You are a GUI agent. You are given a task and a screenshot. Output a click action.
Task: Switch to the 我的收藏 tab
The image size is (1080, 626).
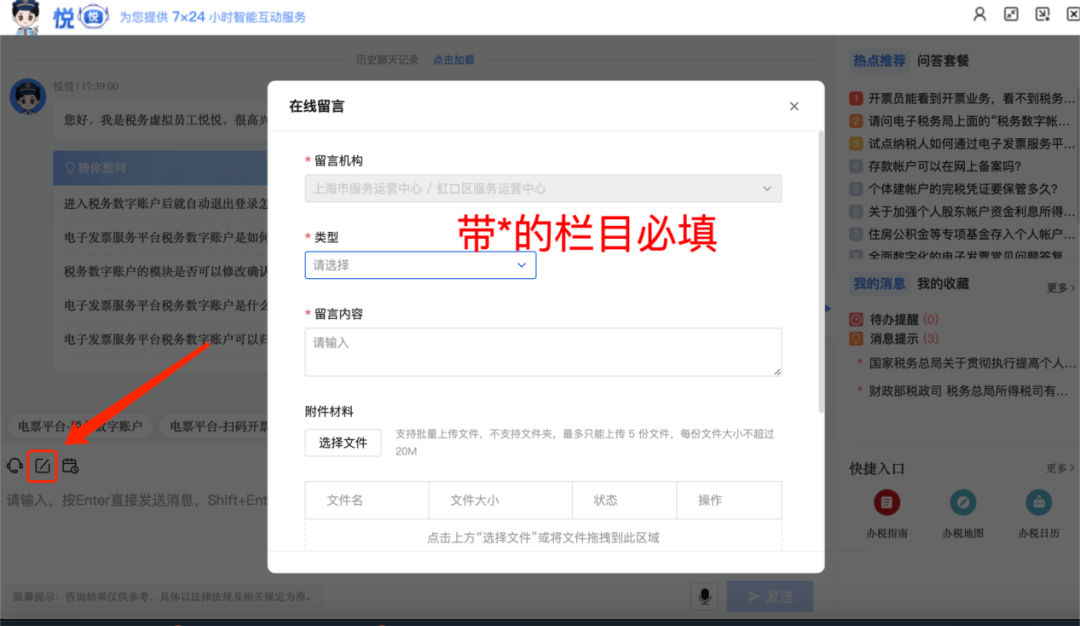pos(943,284)
